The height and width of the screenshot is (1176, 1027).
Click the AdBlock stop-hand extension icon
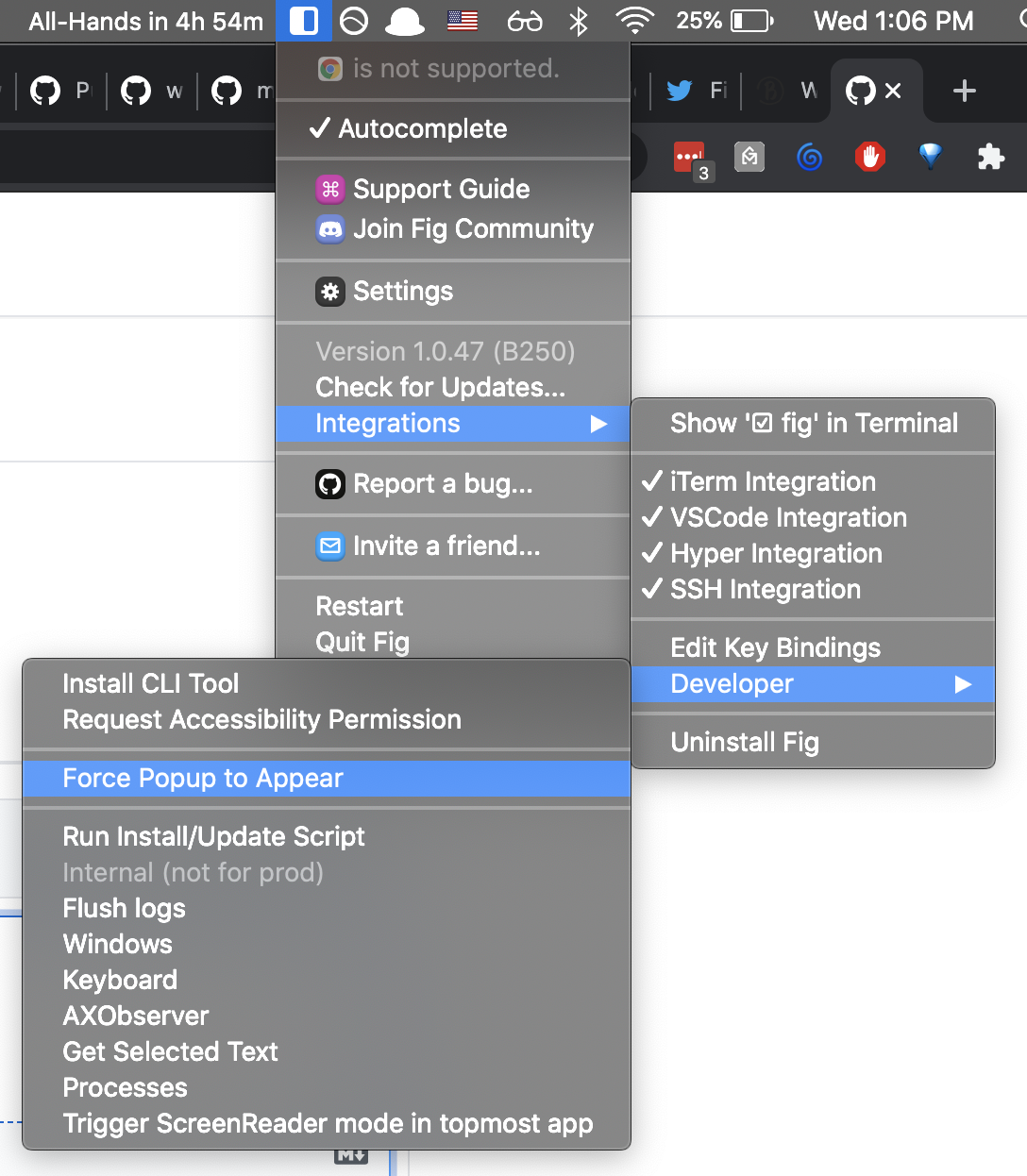click(x=869, y=158)
